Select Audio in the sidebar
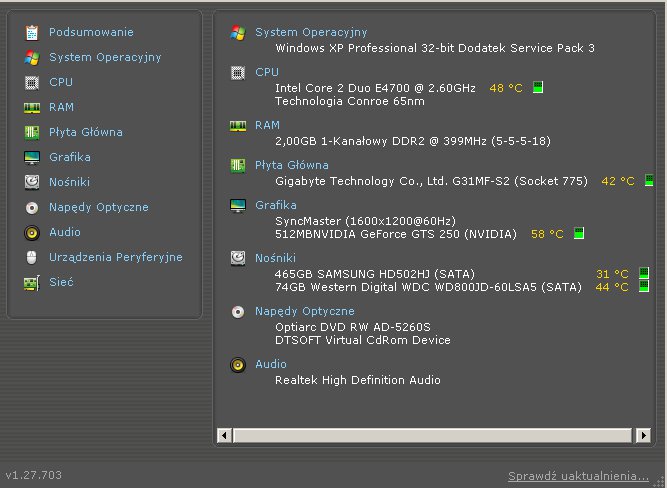The image size is (667, 488). click(65, 232)
